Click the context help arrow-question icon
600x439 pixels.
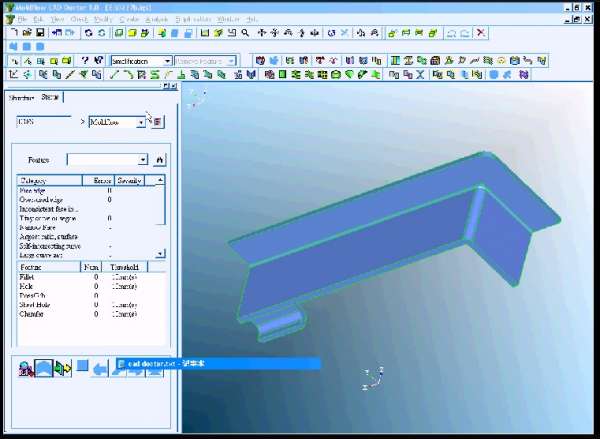[x=98, y=60]
